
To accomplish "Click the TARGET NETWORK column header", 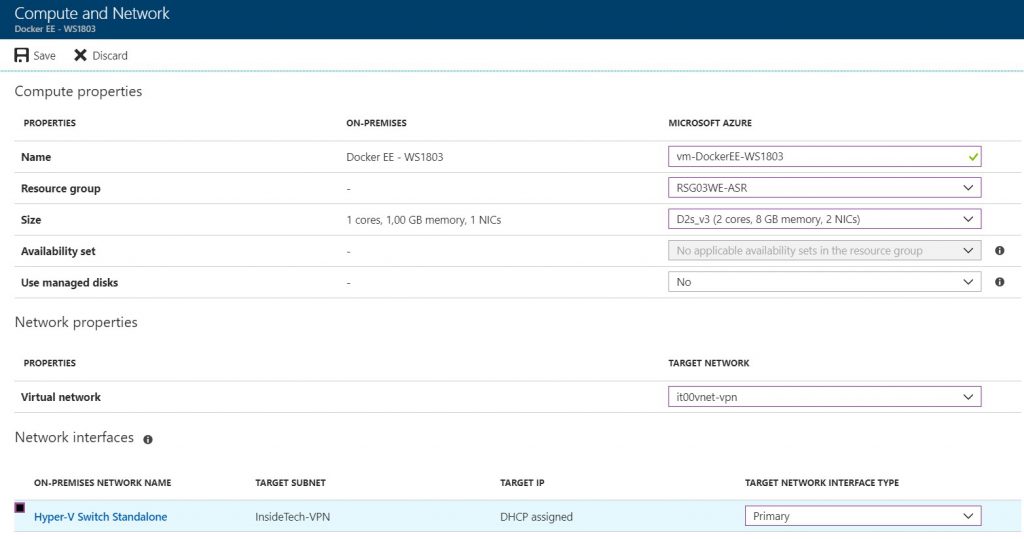I will point(709,363).
